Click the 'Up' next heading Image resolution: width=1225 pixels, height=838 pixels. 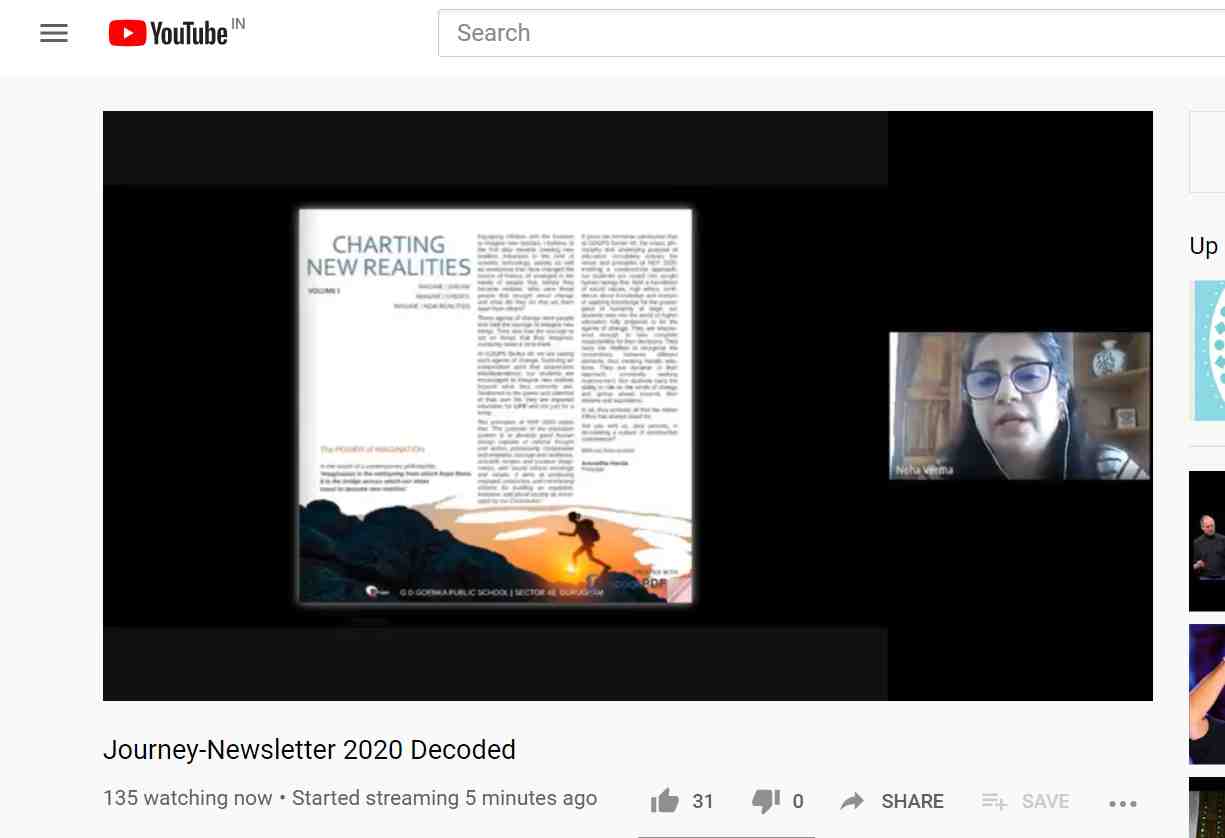point(1204,247)
